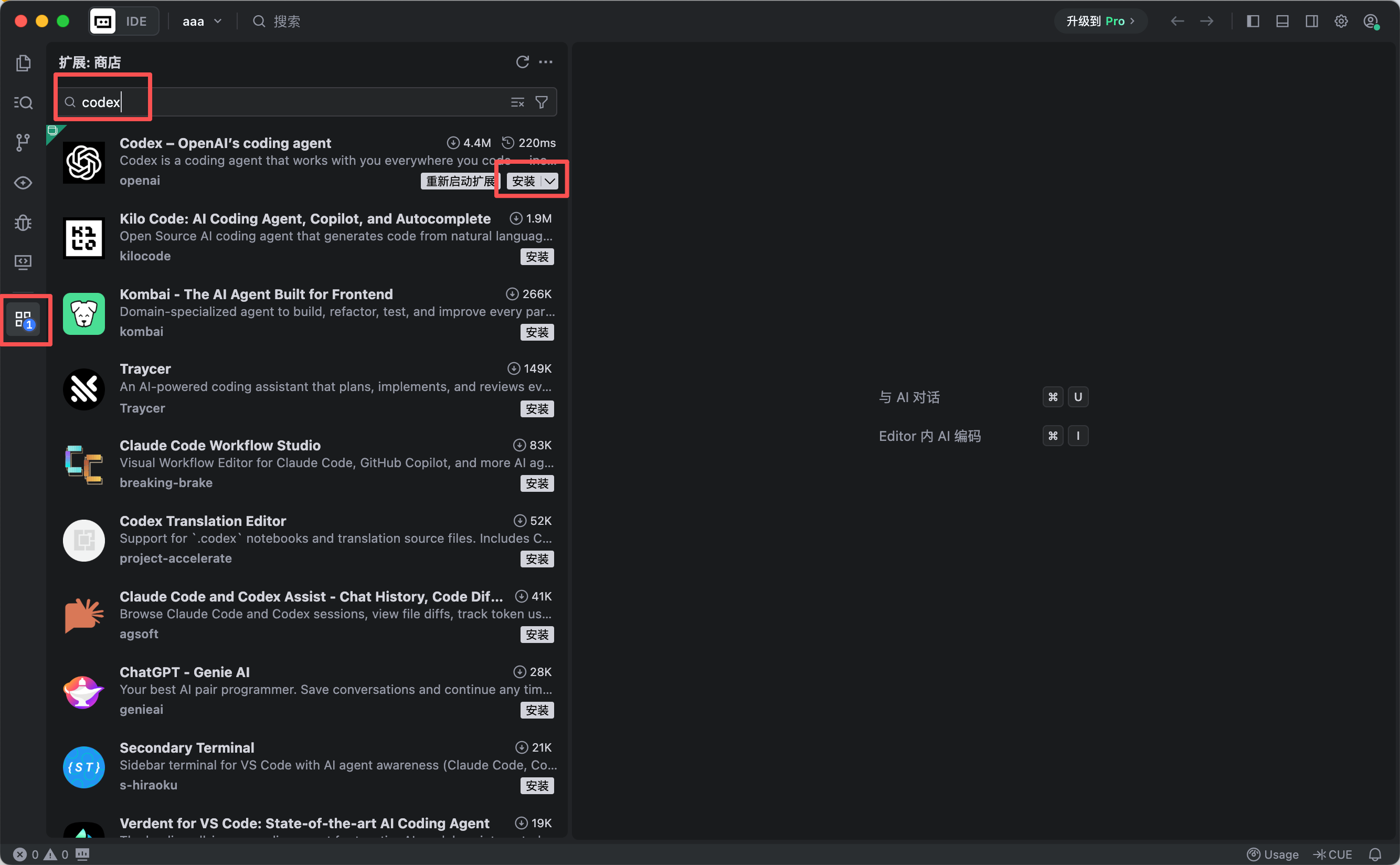Click 升级到 Pro upgrade button
This screenshot has height=865, width=1400.
click(x=1100, y=21)
